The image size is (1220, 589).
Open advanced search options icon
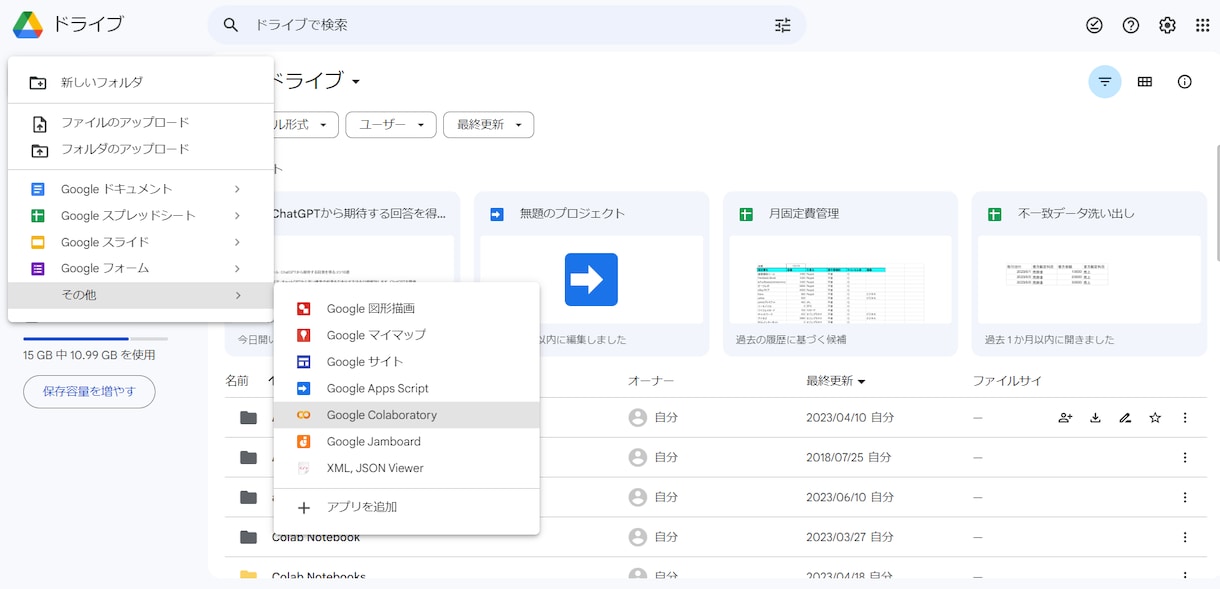783,25
